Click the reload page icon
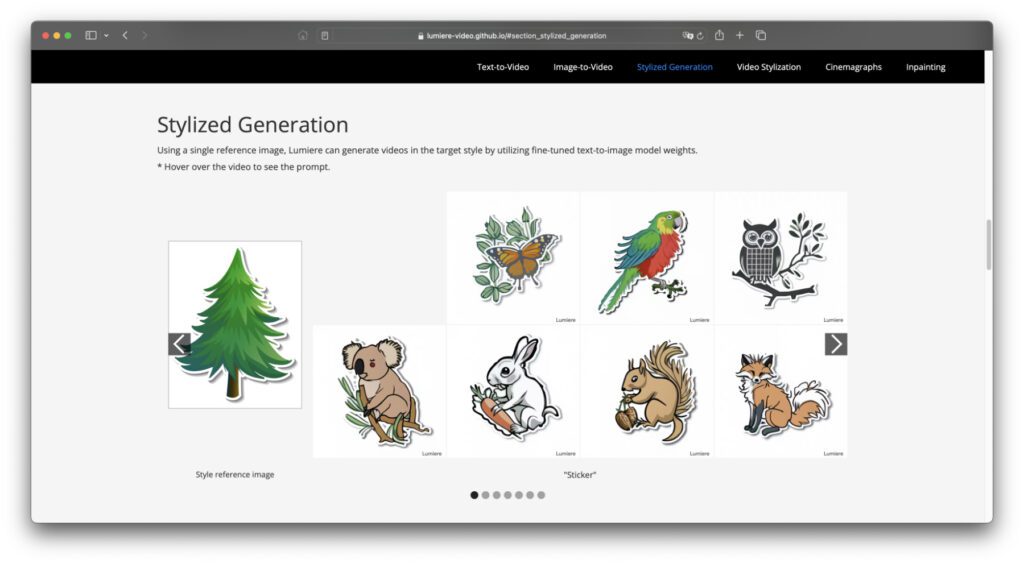Viewport: 1024px width, 564px height. pos(700,35)
